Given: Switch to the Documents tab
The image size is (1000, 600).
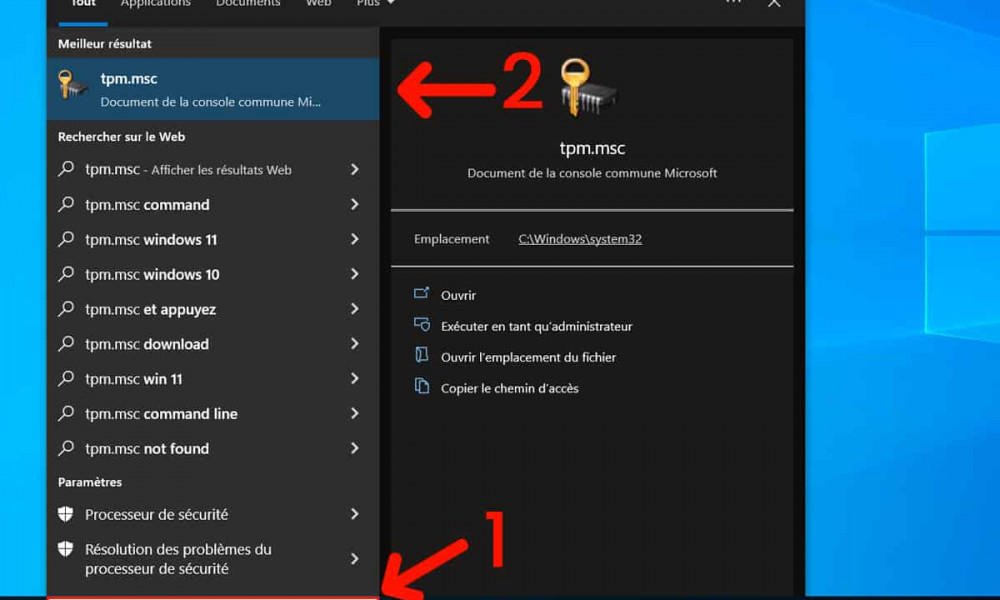Looking at the screenshot, I should (x=248, y=4).
